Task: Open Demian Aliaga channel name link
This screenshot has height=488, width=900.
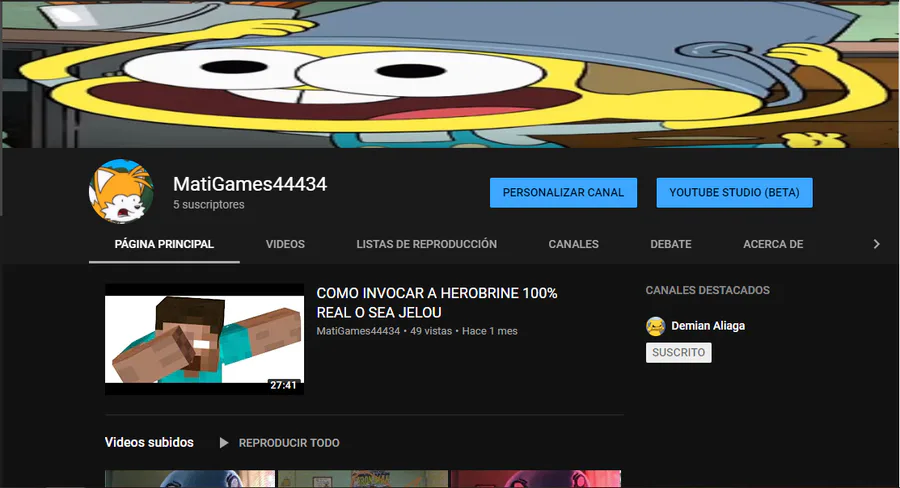Action: point(708,326)
